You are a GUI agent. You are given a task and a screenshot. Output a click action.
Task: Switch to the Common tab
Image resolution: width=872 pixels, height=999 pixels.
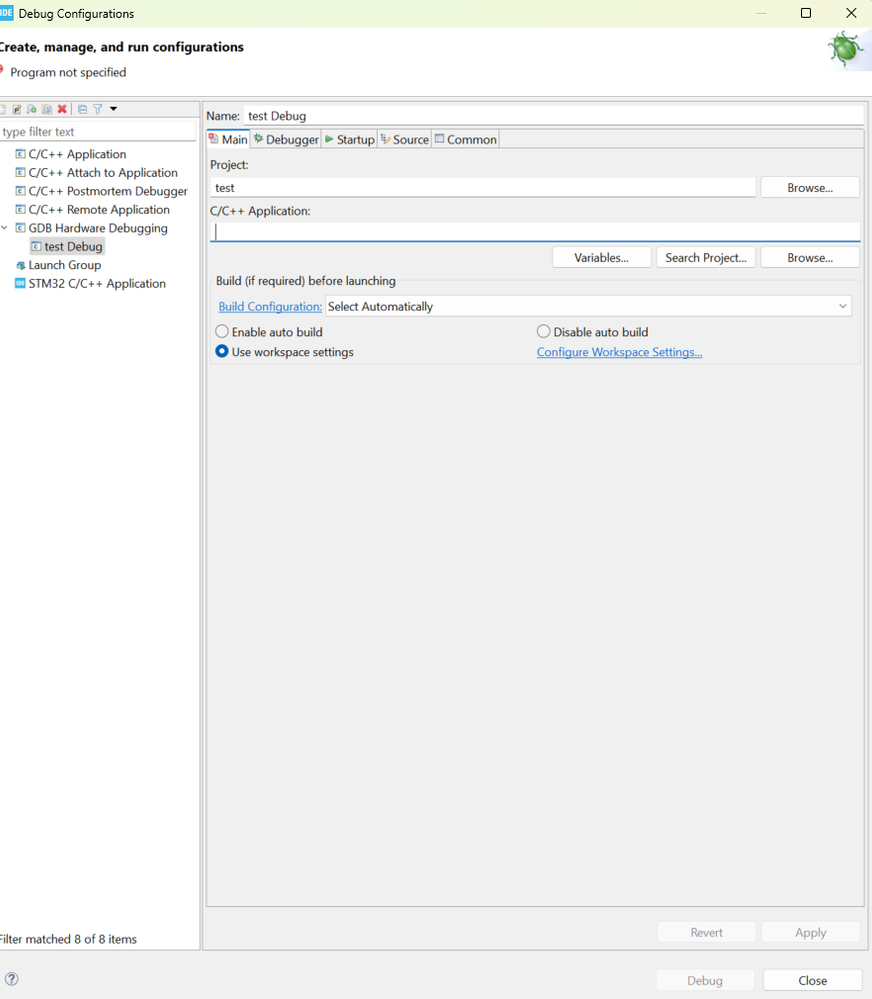pyautogui.click(x=466, y=140)
